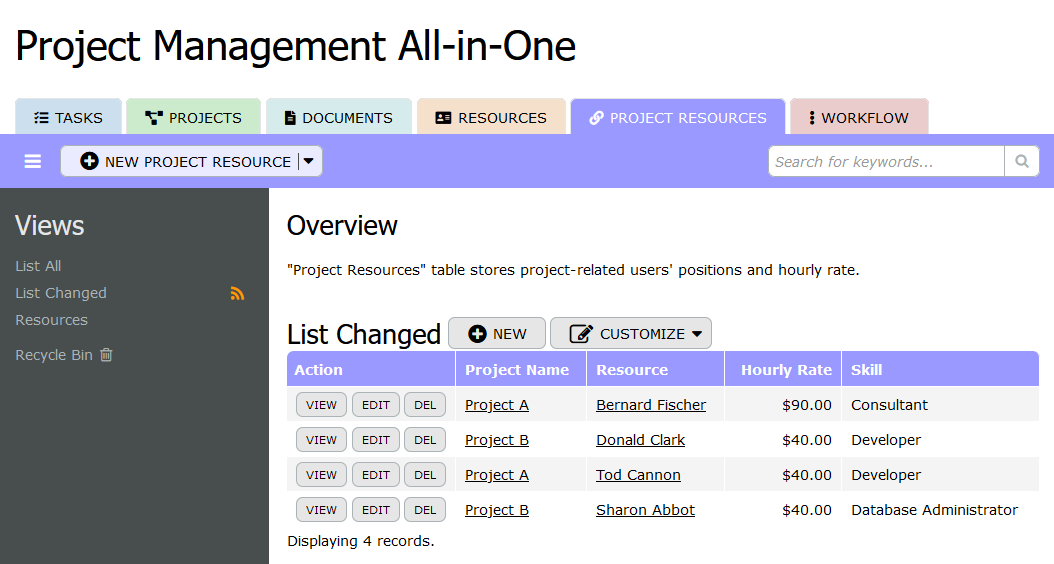
Task: Click the orange RSS feed icon
Action: (237, 294)
